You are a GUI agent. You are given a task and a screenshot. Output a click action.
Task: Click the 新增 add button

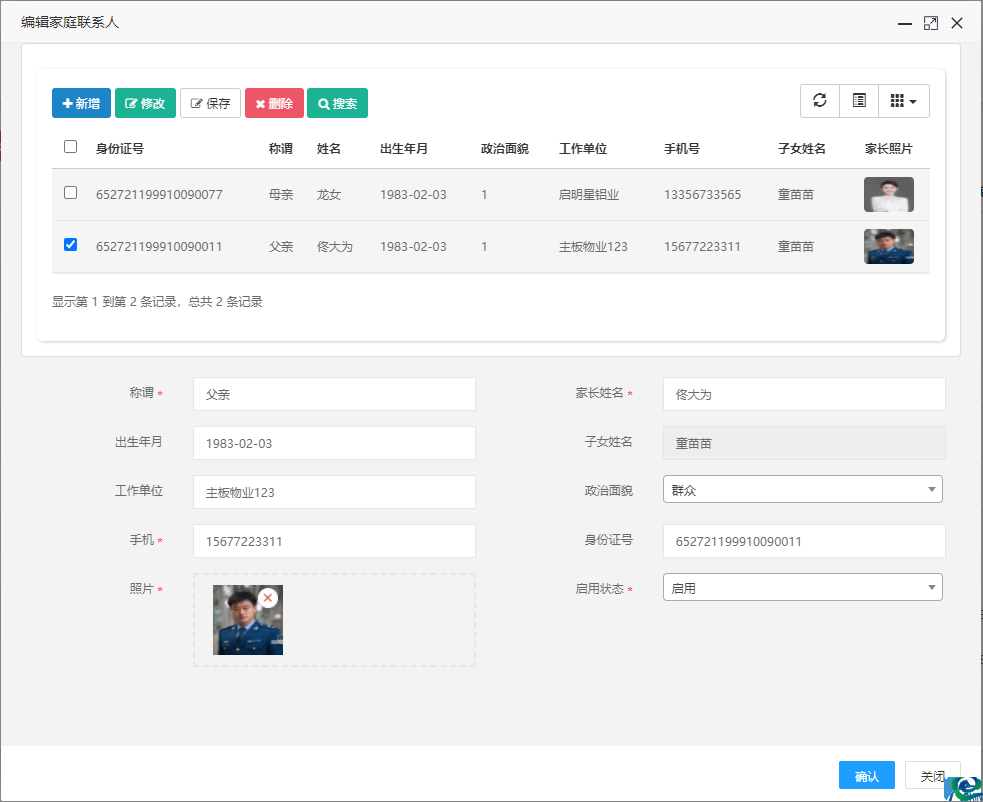pyautogui.click(x=81, y=103)
